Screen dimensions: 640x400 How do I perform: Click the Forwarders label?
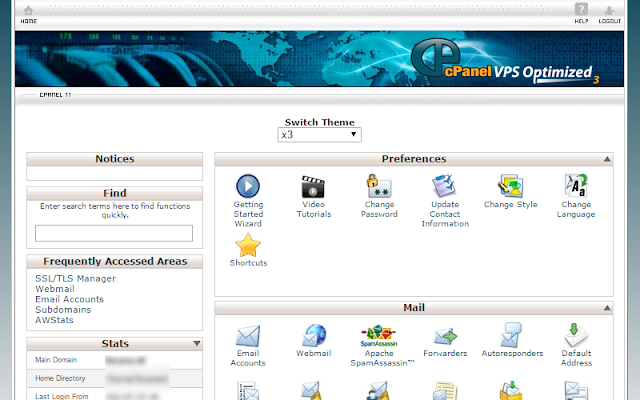click(x=445, y=353)
